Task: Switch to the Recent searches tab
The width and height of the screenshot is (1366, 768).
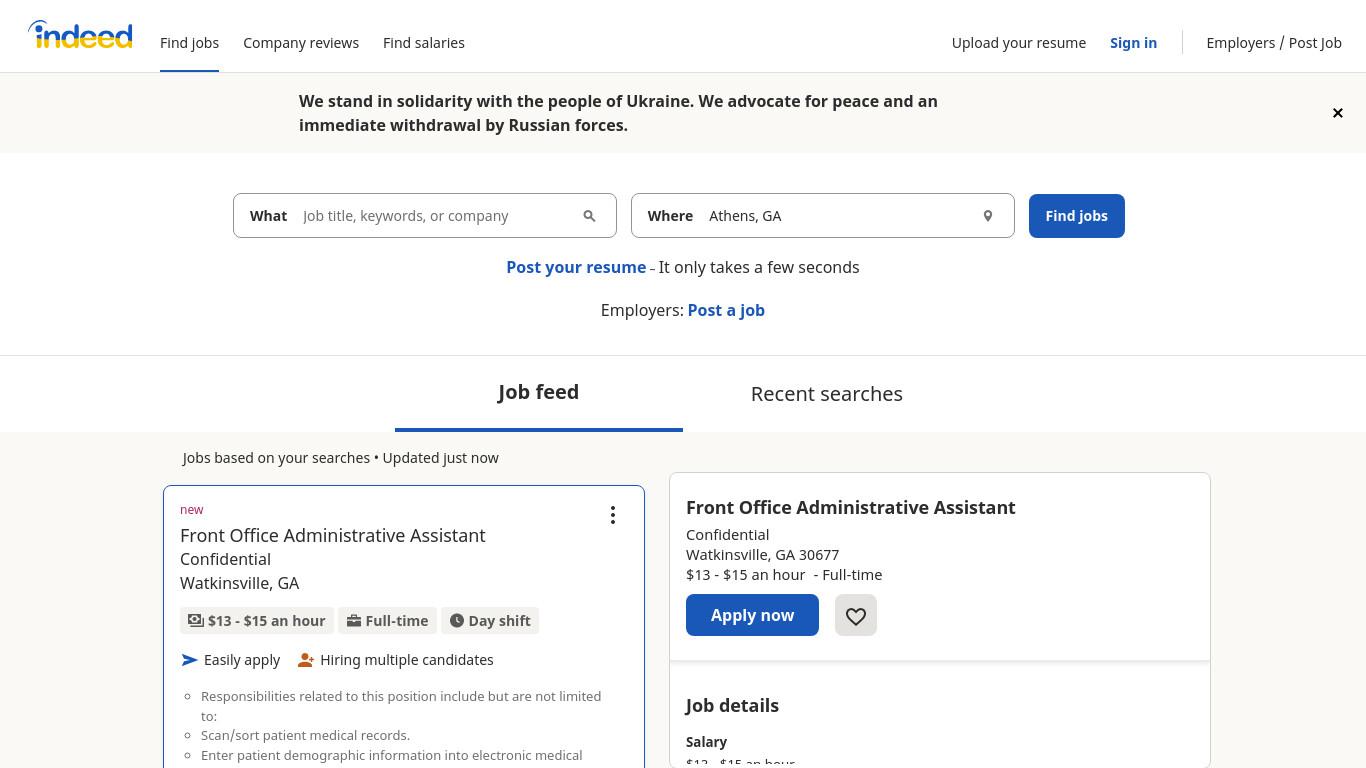Action: [x=827, y=394]
